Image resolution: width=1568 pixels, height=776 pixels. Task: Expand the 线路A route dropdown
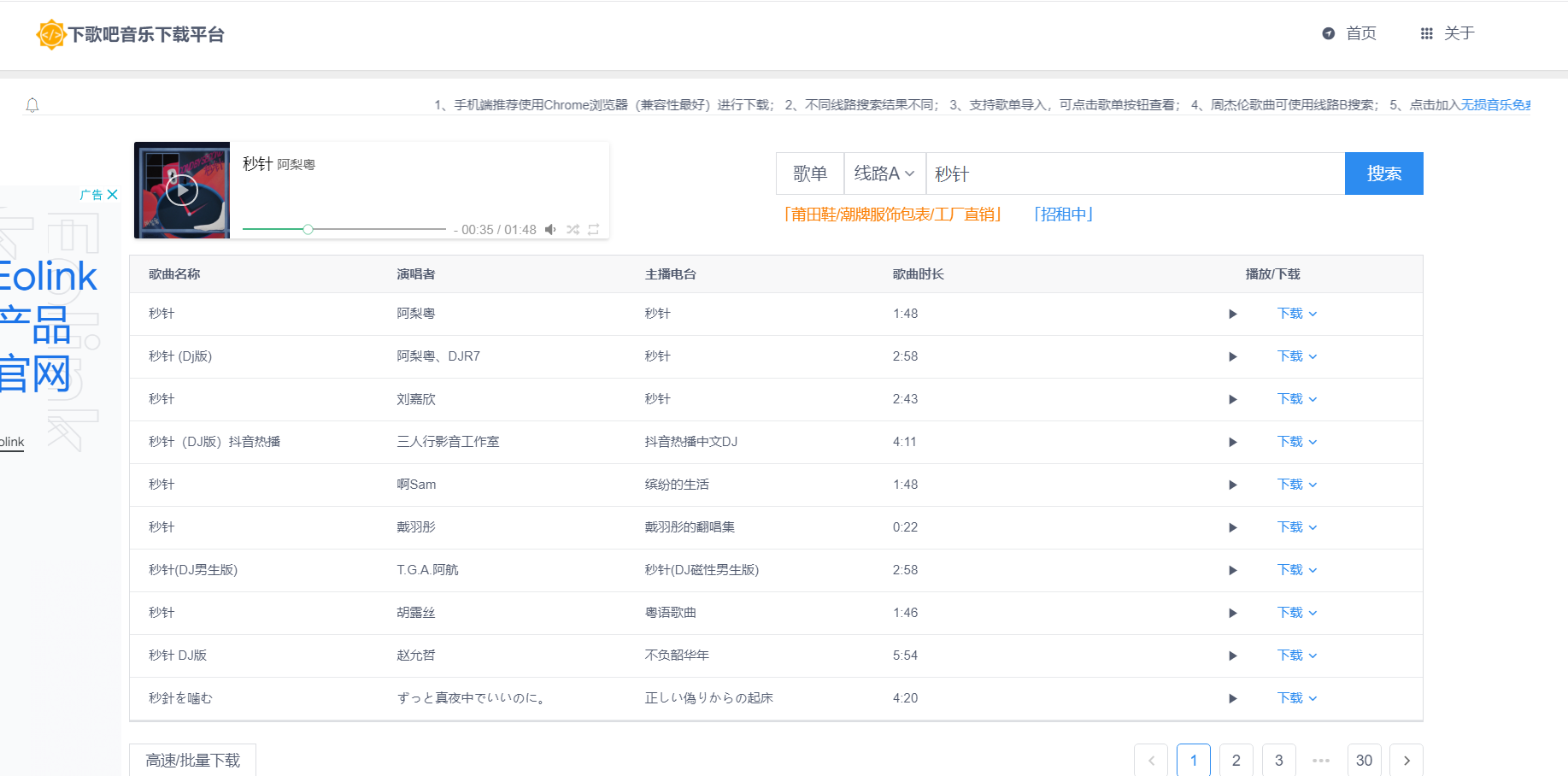884,173
